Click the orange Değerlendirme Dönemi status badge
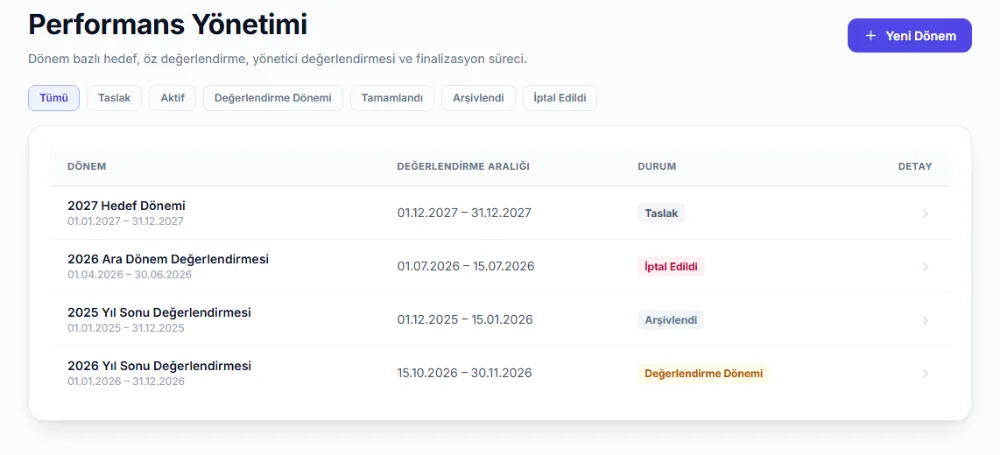 pyautogui.click(x=703, y=373)
